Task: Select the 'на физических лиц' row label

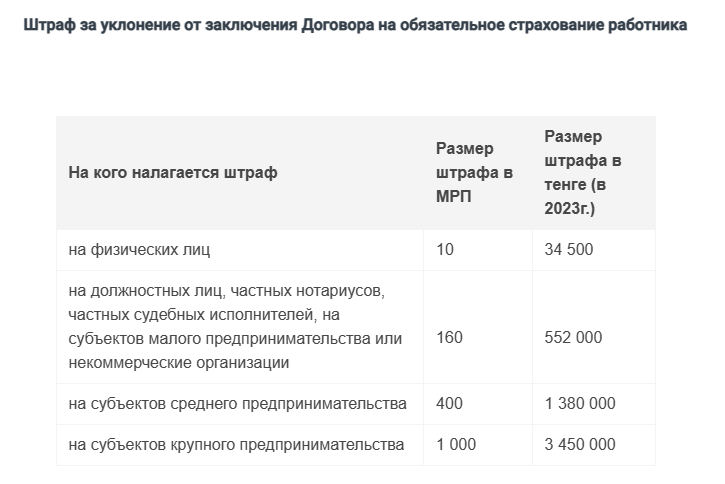Action: coord(139,250)
